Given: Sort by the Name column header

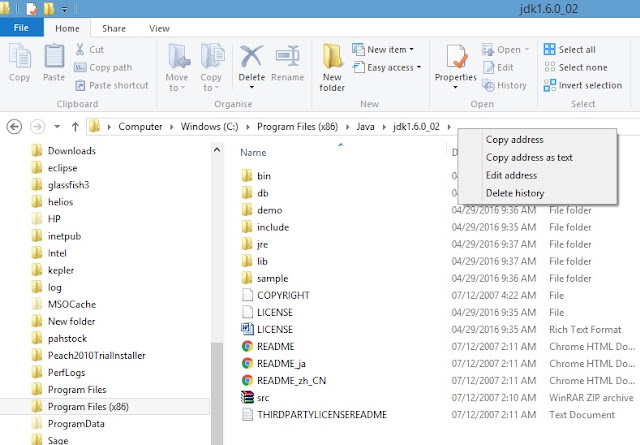Looking at the screenshot, I should [x=253, y=153].
